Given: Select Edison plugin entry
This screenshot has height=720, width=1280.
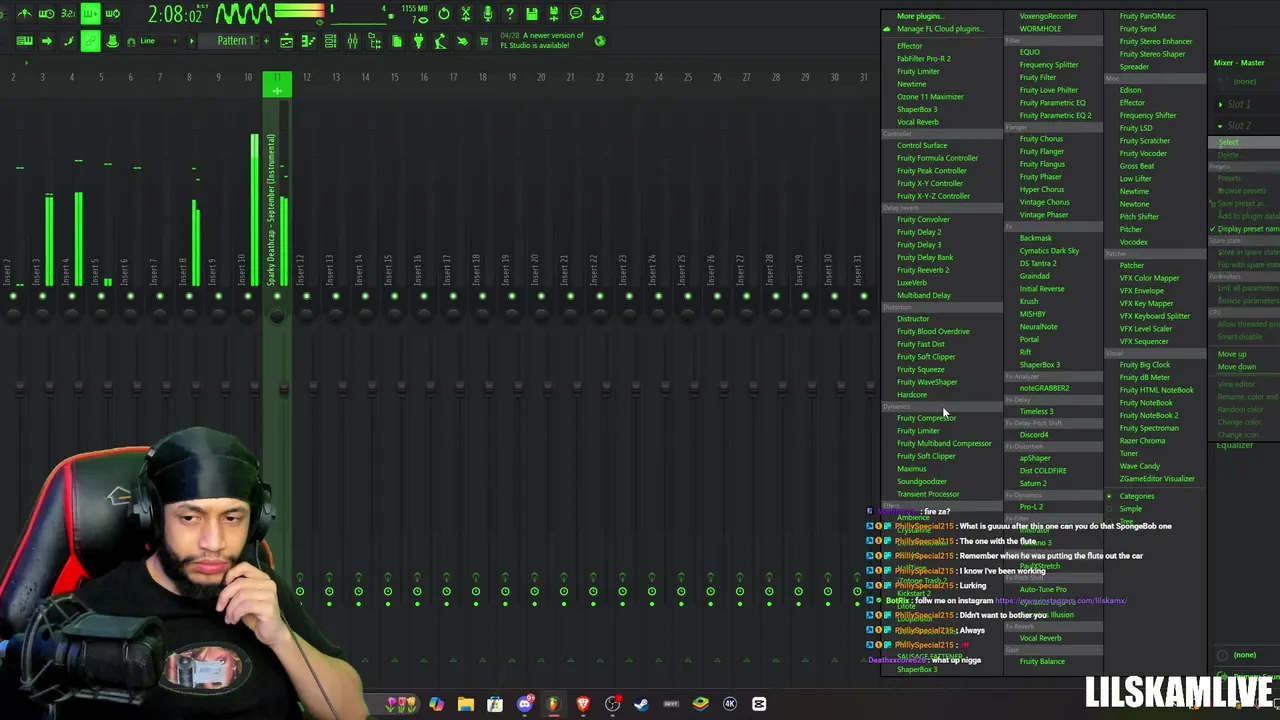Looking at the screenshot, I should coord(1130,90).
